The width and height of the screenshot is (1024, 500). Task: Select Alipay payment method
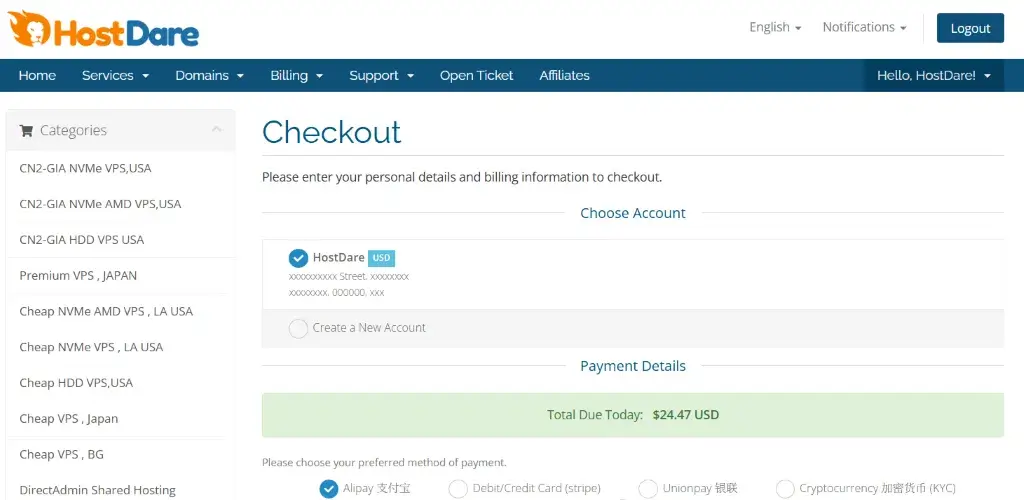coord(328,488)
